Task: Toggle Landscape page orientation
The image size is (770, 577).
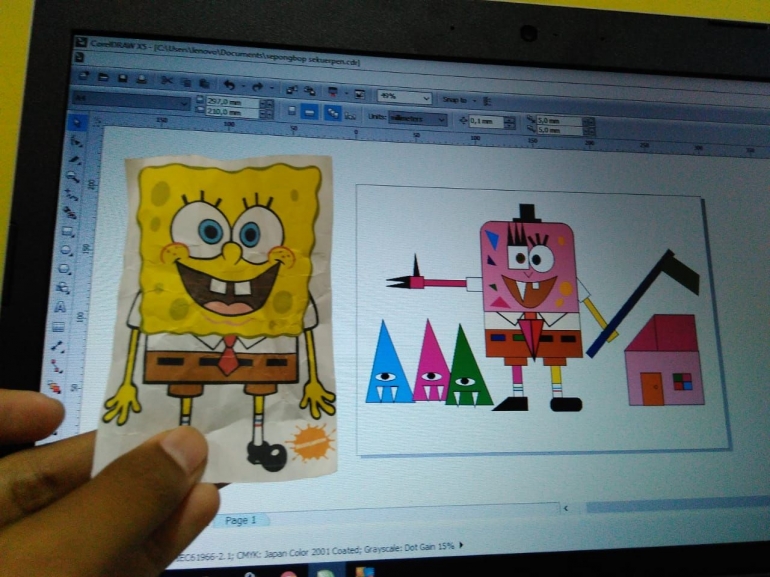Action: (309, 111)
